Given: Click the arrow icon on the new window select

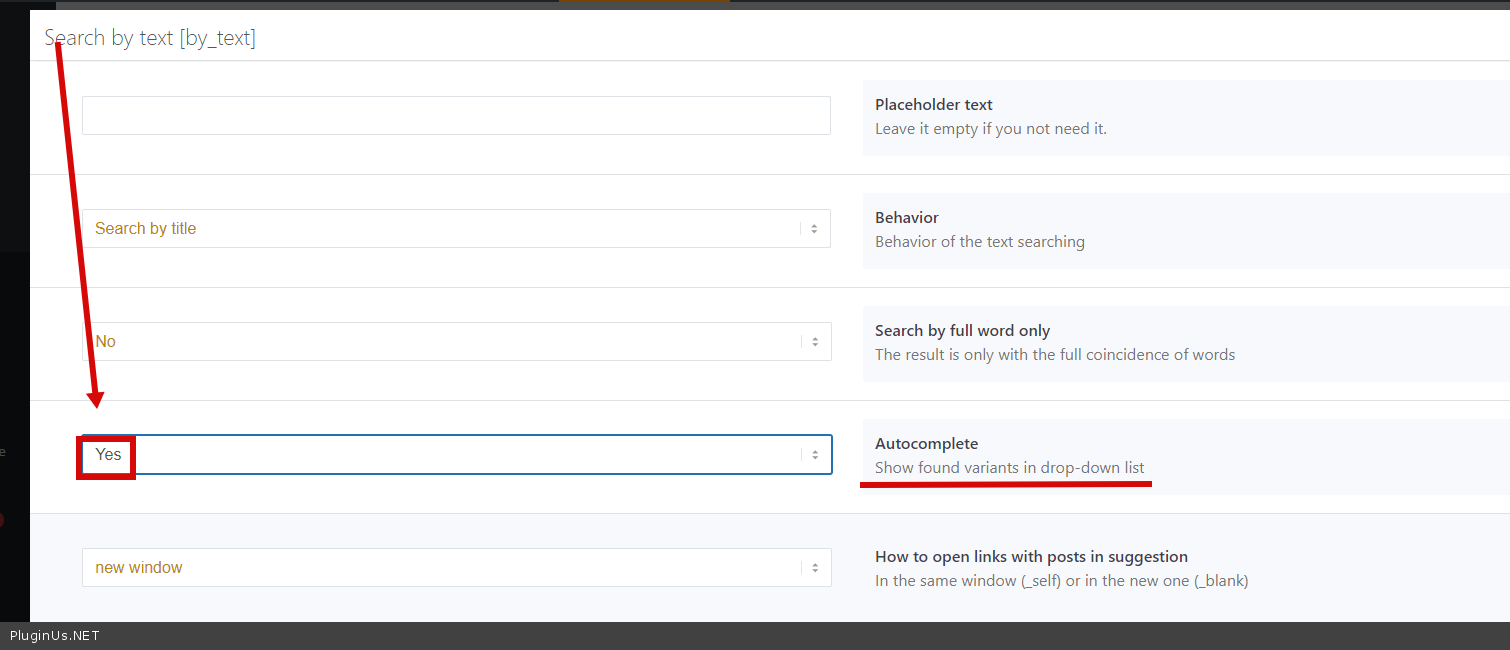Looking at the screenshot, I should pos(814,568).
